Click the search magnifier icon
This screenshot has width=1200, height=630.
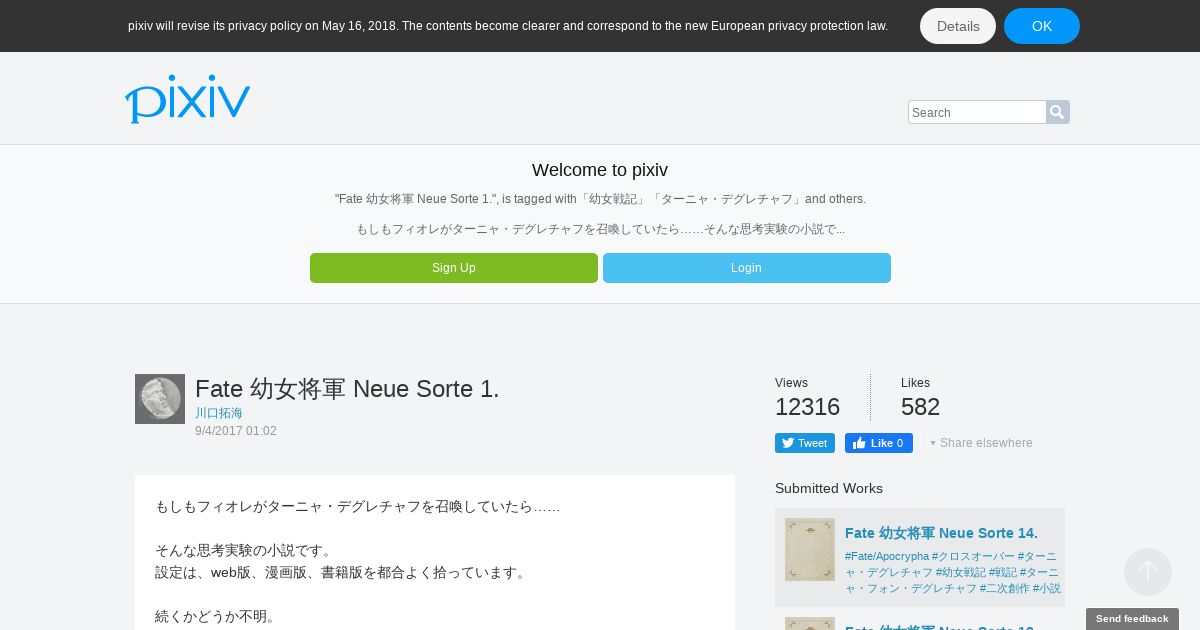point(1058,112)
